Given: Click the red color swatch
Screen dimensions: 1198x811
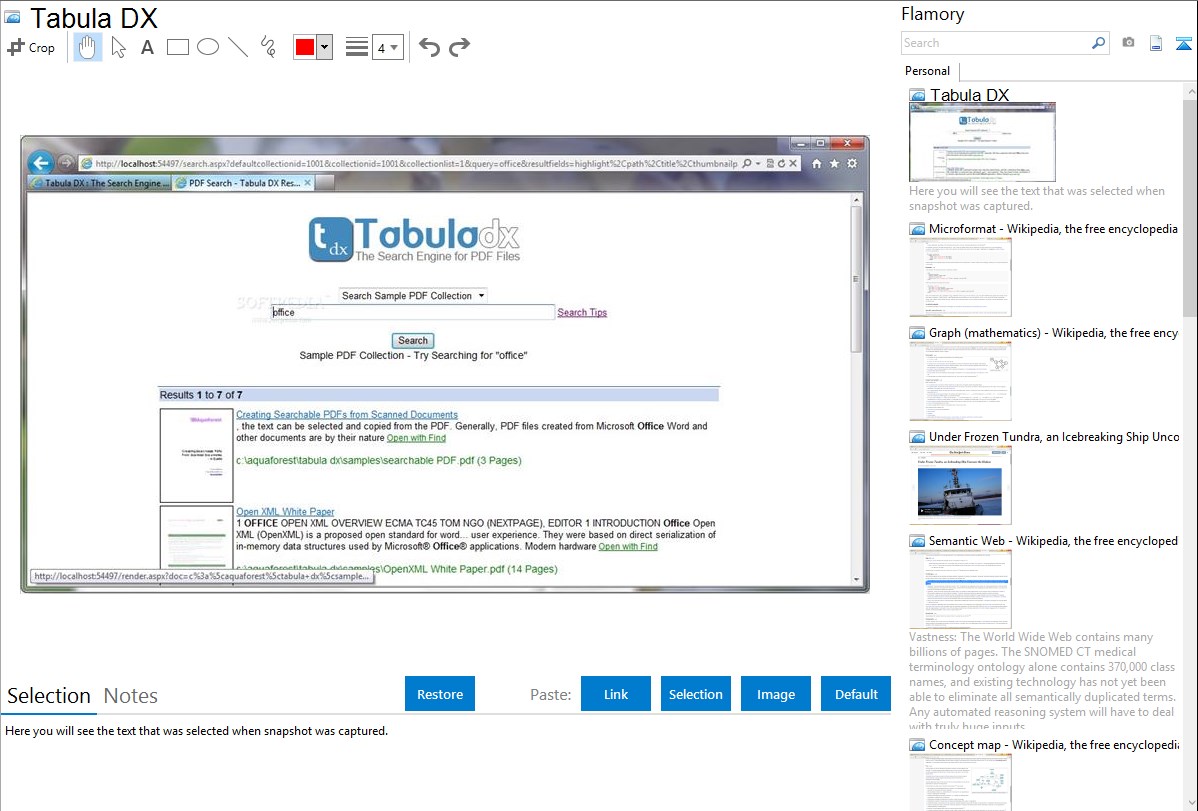Looking at the screenshot, I should point(305,47).
